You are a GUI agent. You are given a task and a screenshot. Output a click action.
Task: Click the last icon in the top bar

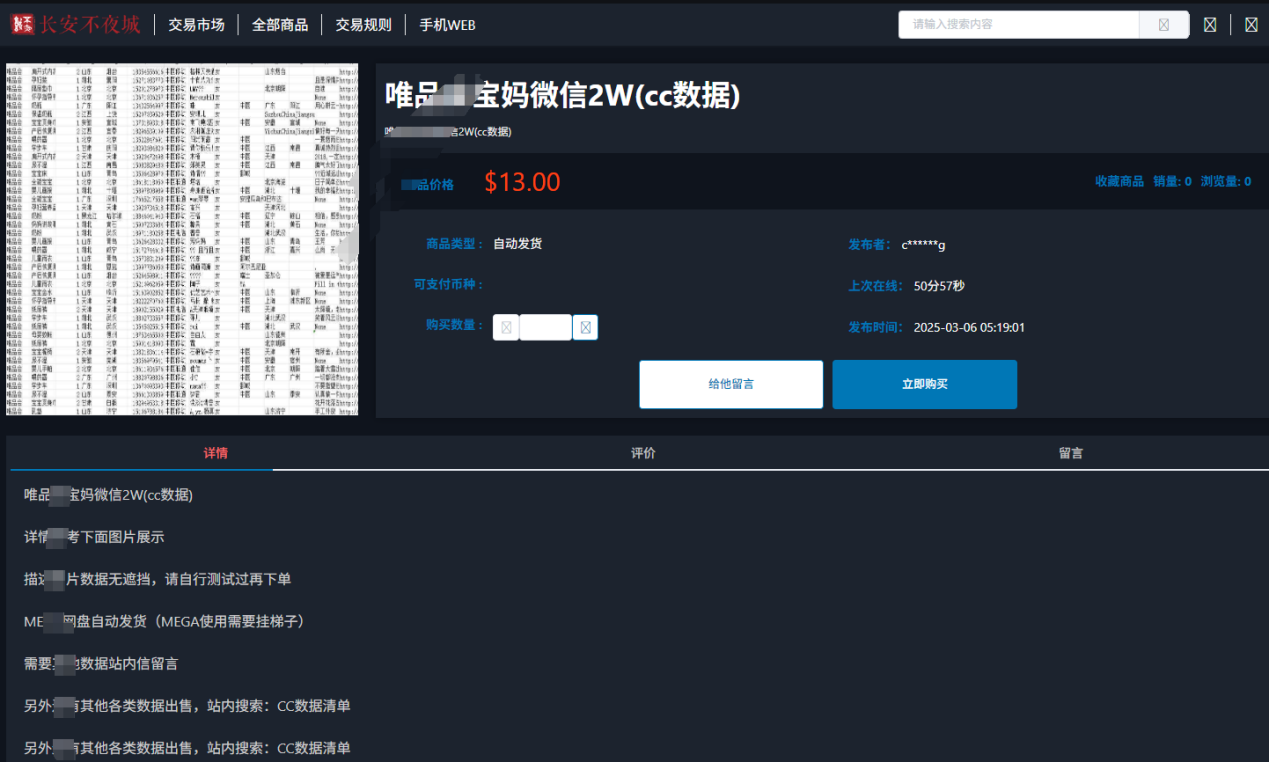tap(1251, 25)
